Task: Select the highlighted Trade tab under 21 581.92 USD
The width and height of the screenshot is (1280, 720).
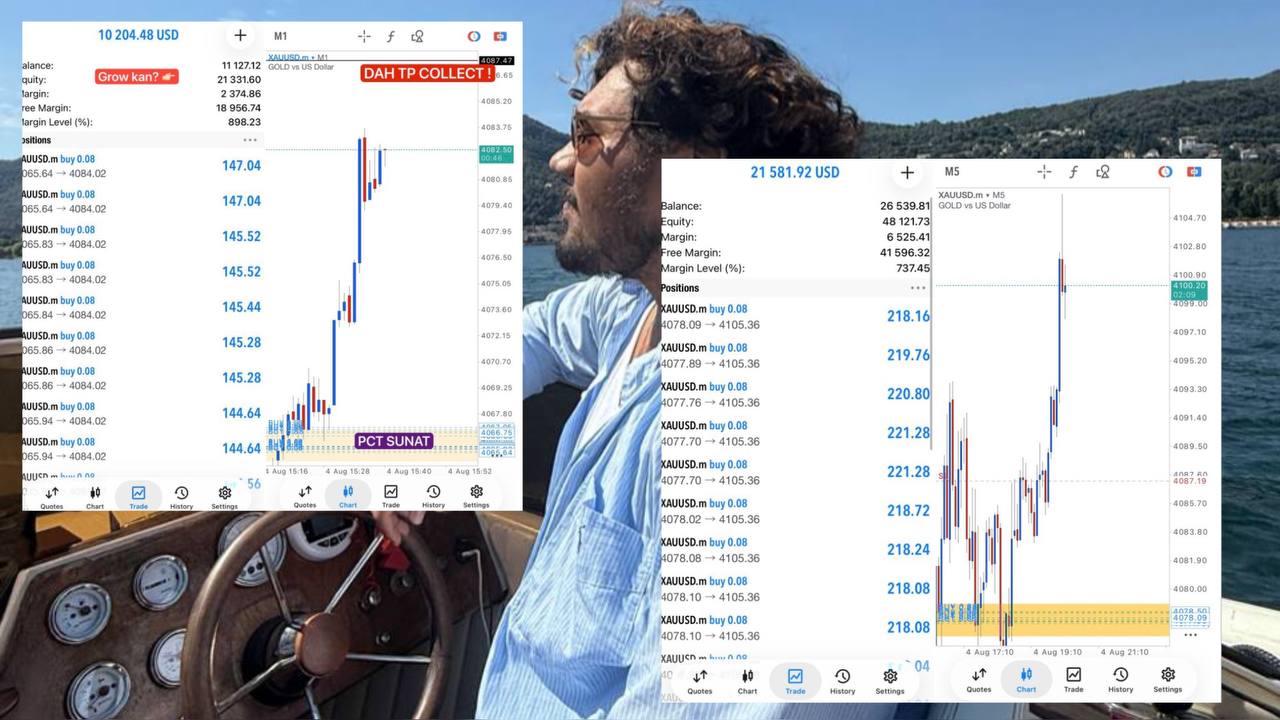Action: [795, 682]
